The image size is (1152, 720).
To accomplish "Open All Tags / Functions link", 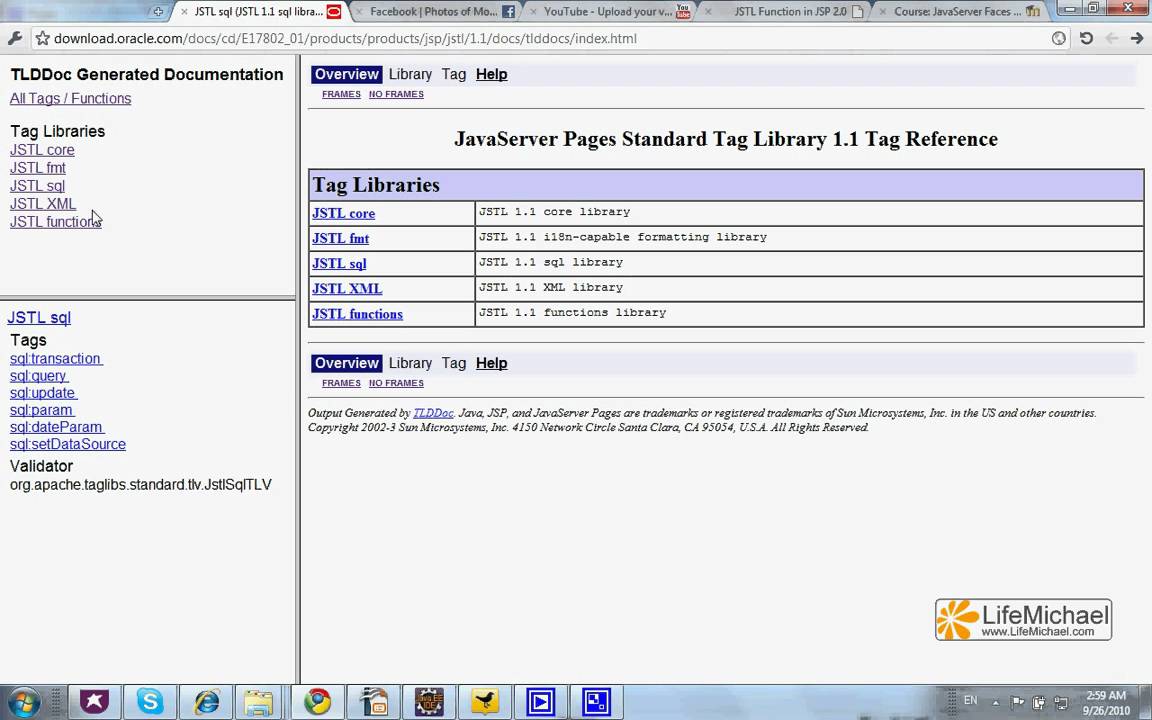I will coord(71,98).
